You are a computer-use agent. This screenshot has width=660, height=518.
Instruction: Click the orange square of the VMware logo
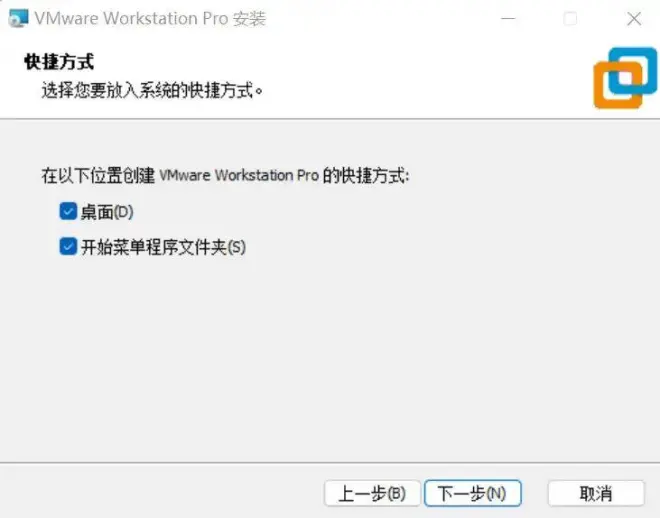coord(617,85)
